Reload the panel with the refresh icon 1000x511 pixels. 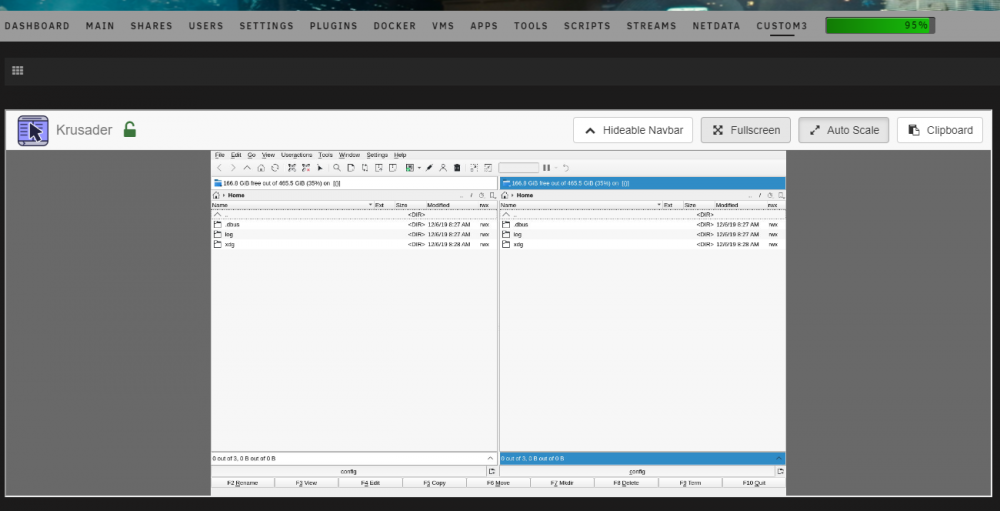click(275, 168)
